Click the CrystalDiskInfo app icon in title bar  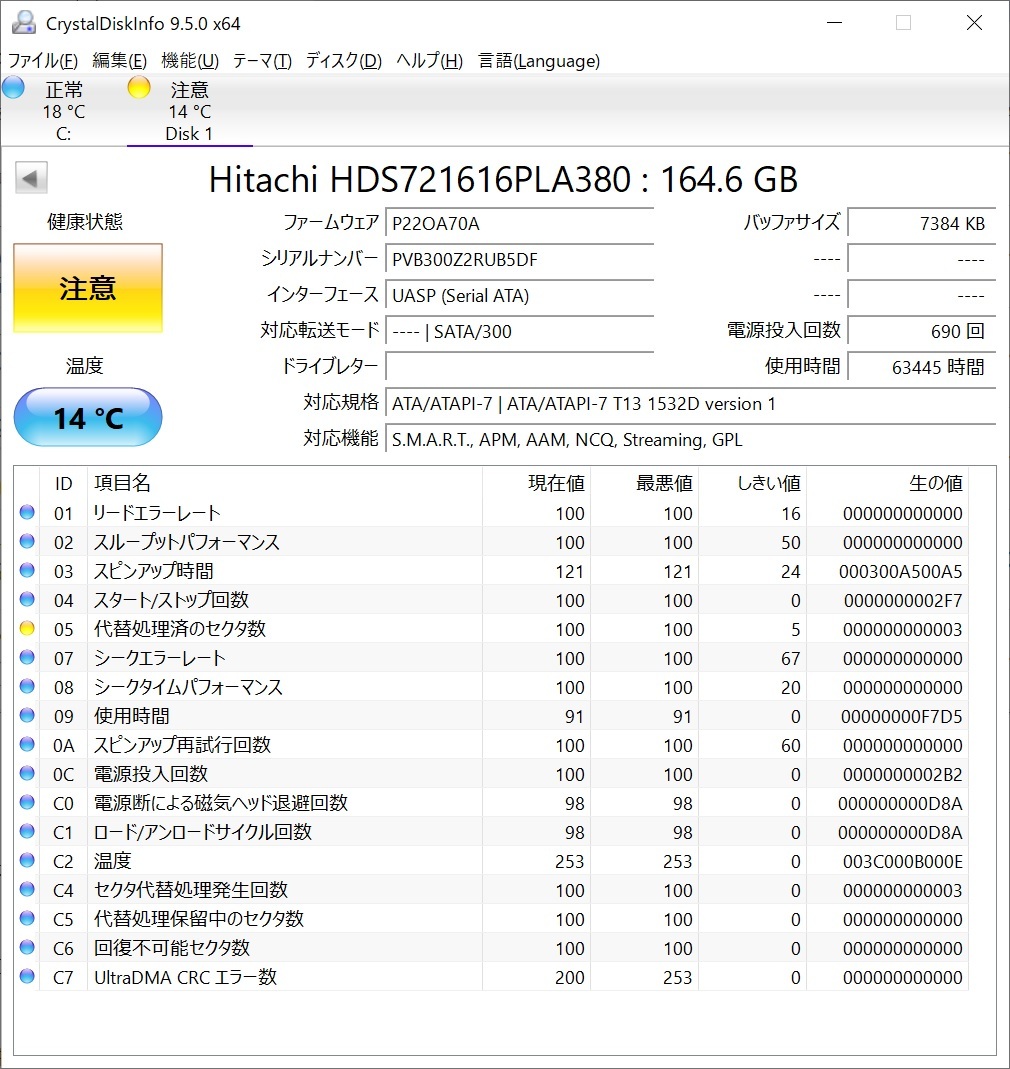click(24, 23)
